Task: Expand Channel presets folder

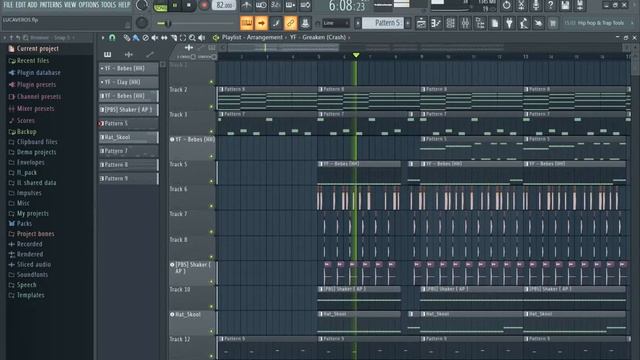Action: [39, 97]
